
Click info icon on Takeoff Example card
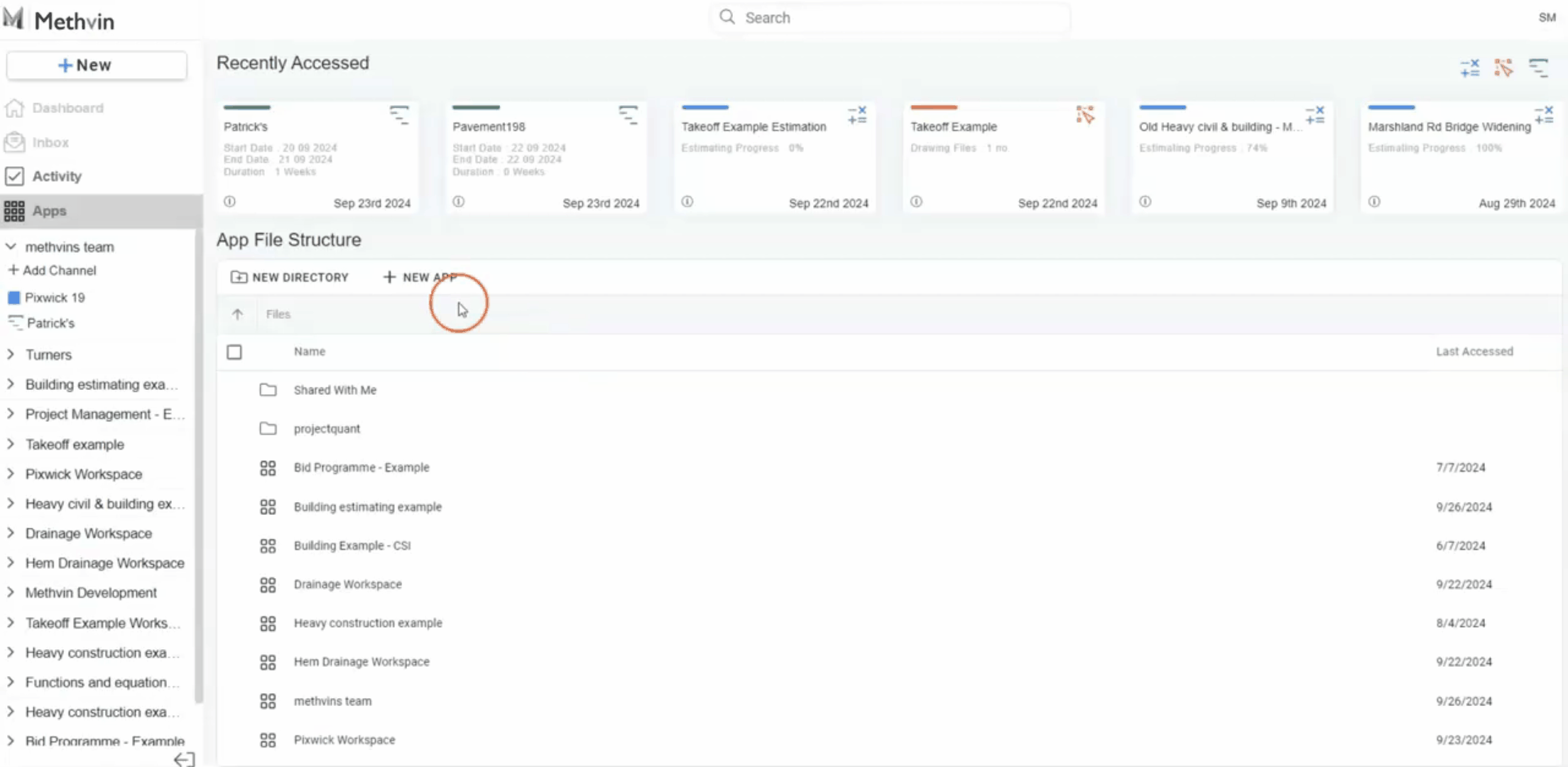click(916, 202)
